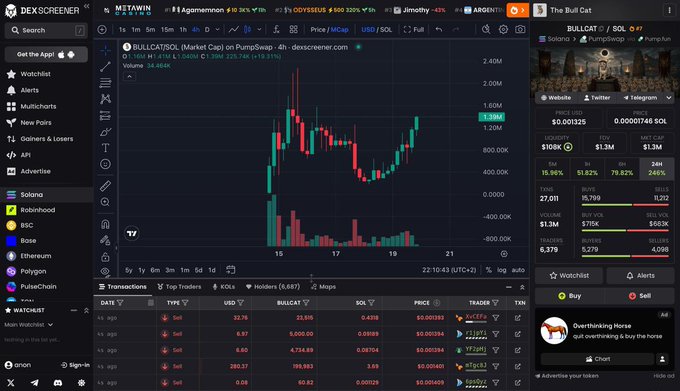The width and height of the screenshot is (680, 391).
Task: Switch to the KOLs tab
Action: tap(223, 287)
